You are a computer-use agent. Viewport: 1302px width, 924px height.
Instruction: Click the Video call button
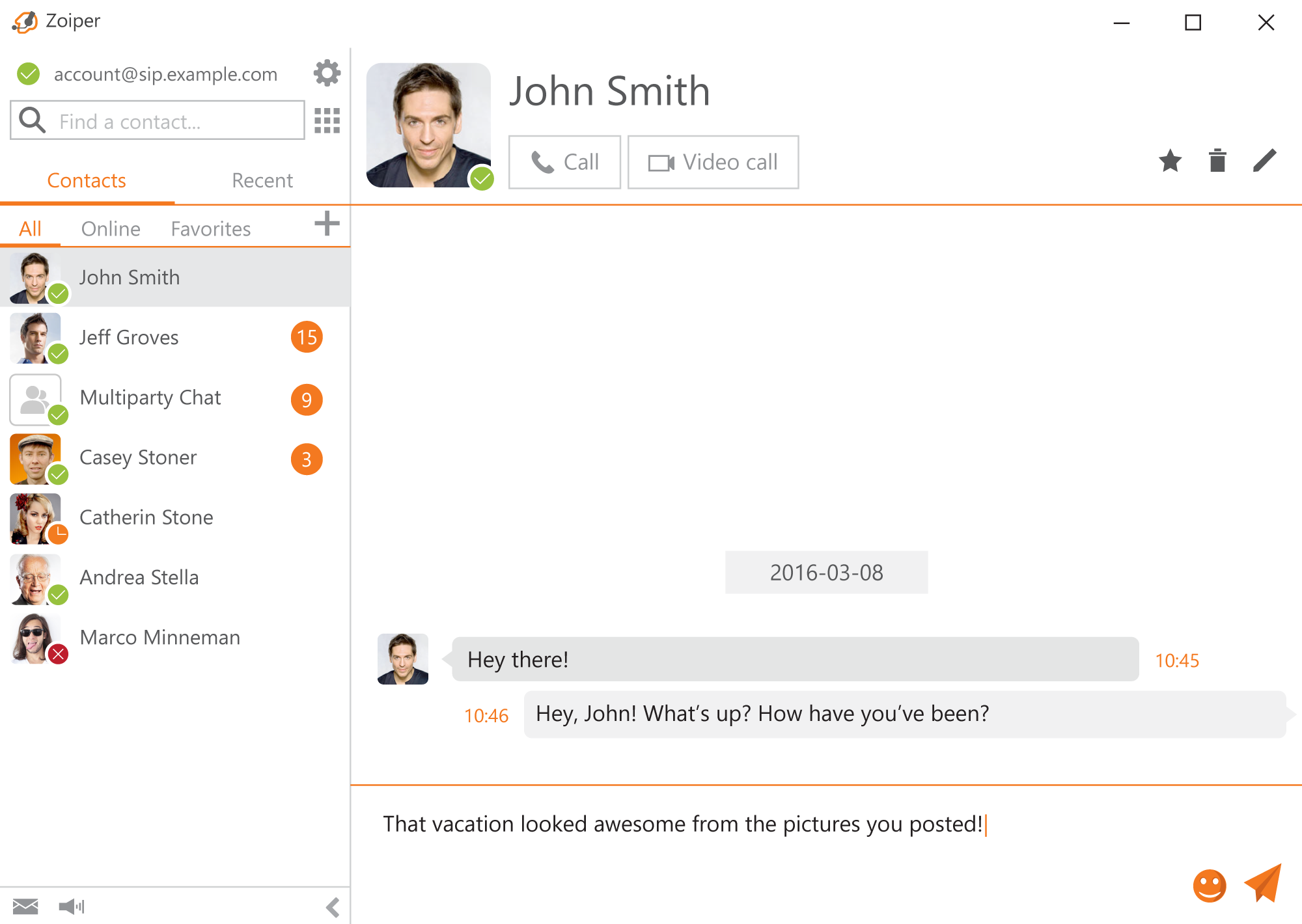pos(714,161)
